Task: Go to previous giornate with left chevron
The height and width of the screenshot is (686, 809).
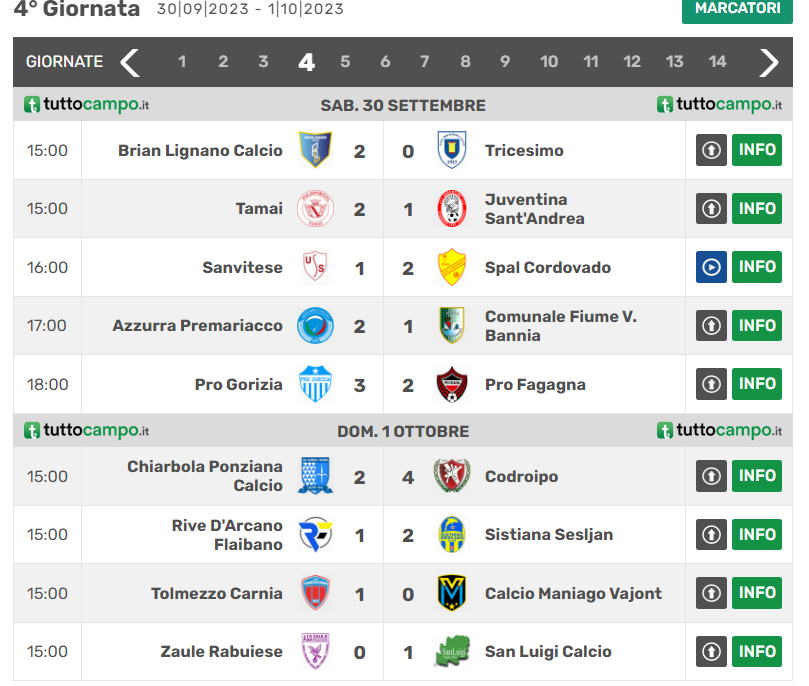Action: pos(130,62)
